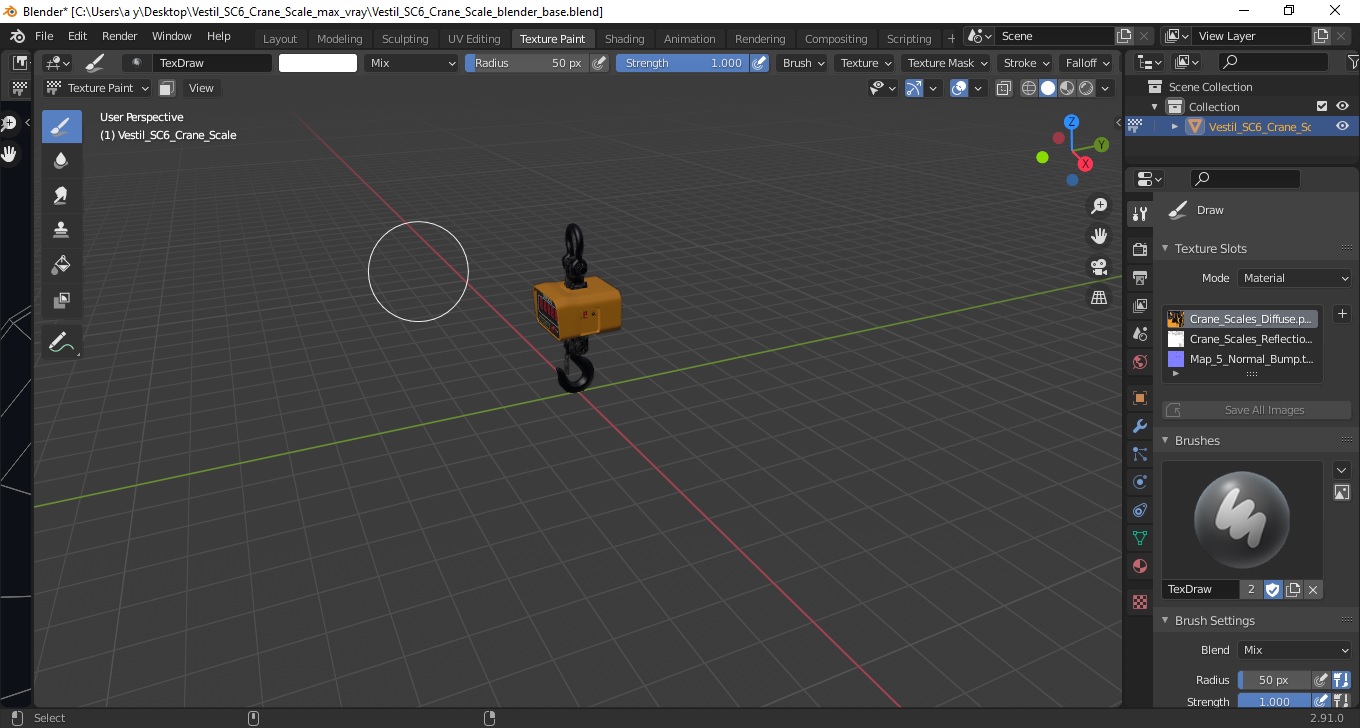The height and width of the screenshot is (728, 1360).
Task: Toggle X-ray mode
Action: 1004,88
